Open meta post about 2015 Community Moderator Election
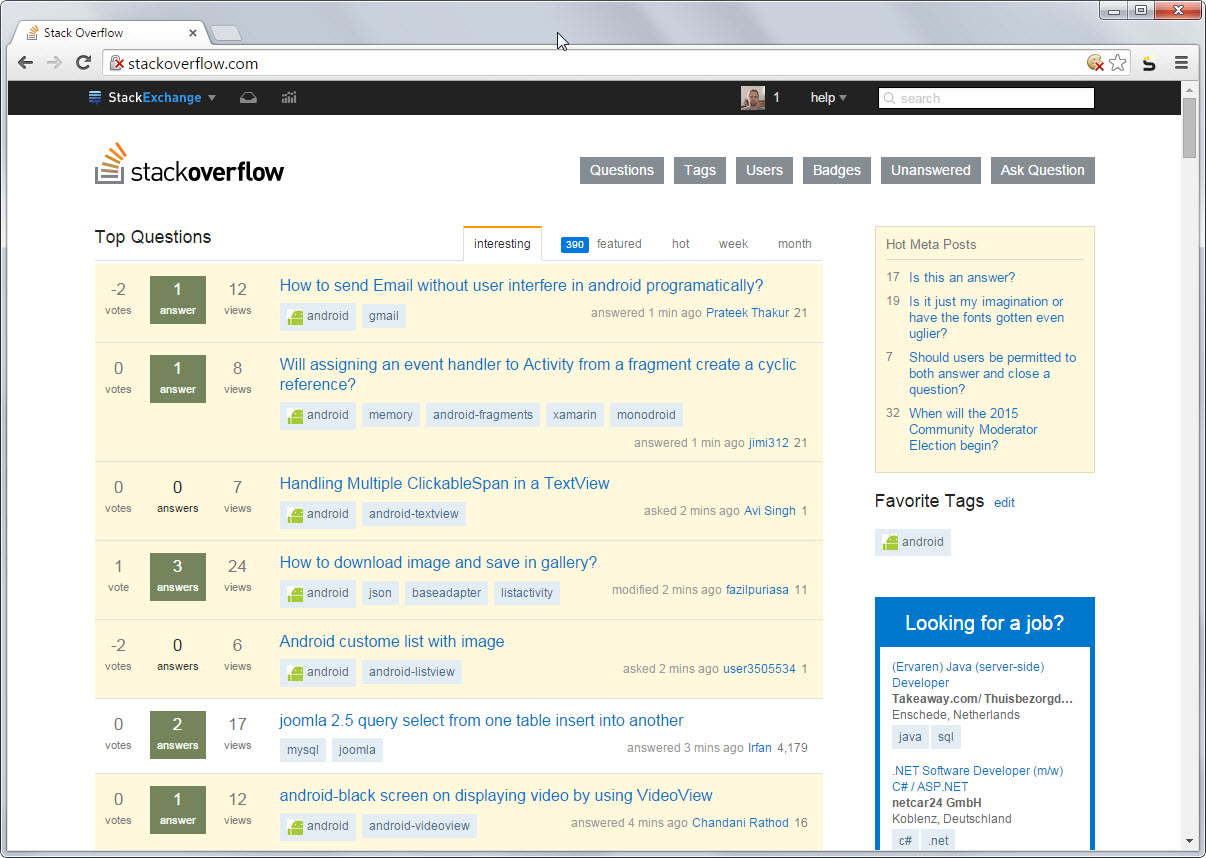1206x858 pixels. point(973,430)
